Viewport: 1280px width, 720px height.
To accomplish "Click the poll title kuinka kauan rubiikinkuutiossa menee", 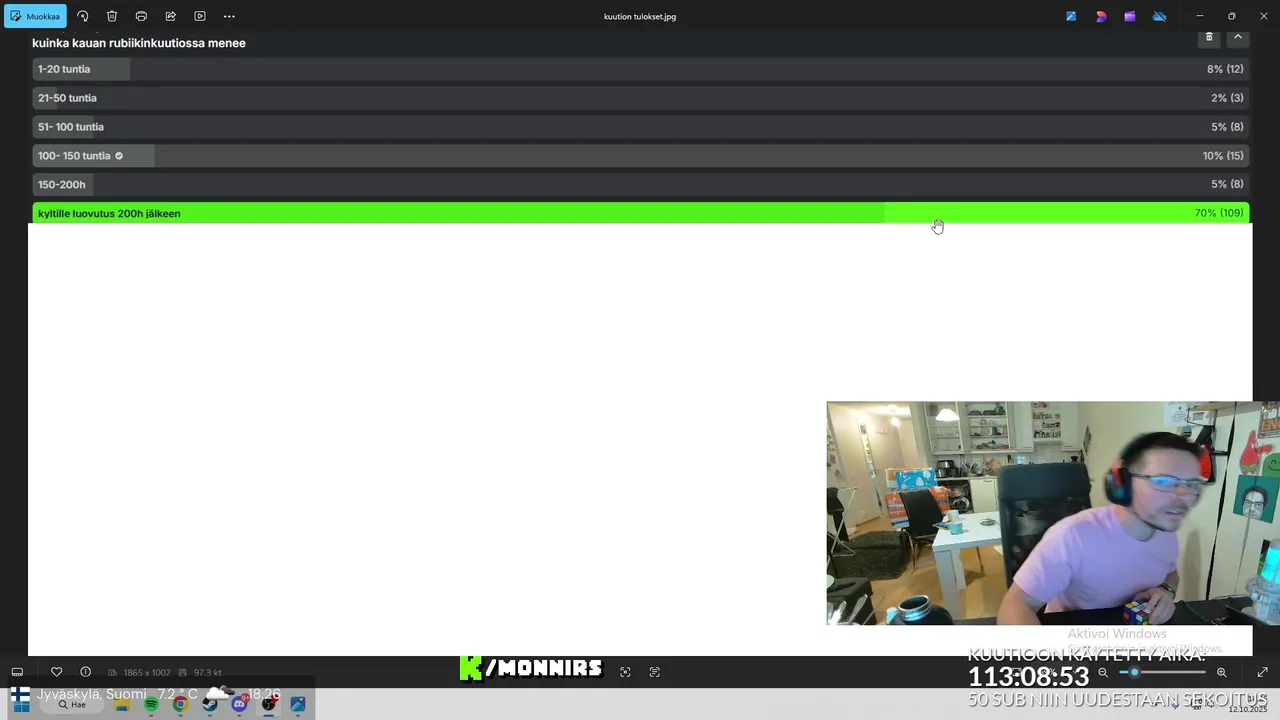I will tap(139, 43).
